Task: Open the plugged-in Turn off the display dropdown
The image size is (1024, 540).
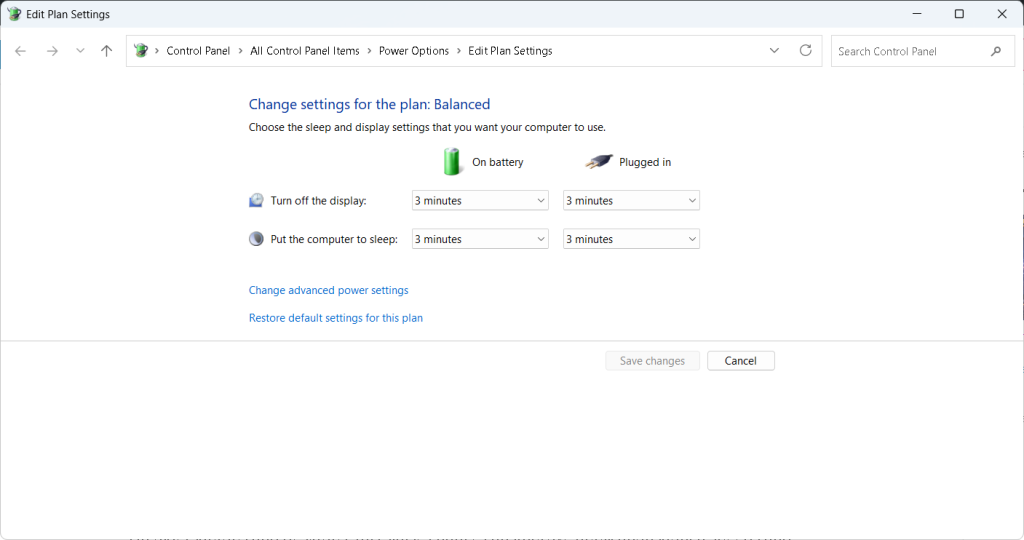Action: [x=632, y=200]
